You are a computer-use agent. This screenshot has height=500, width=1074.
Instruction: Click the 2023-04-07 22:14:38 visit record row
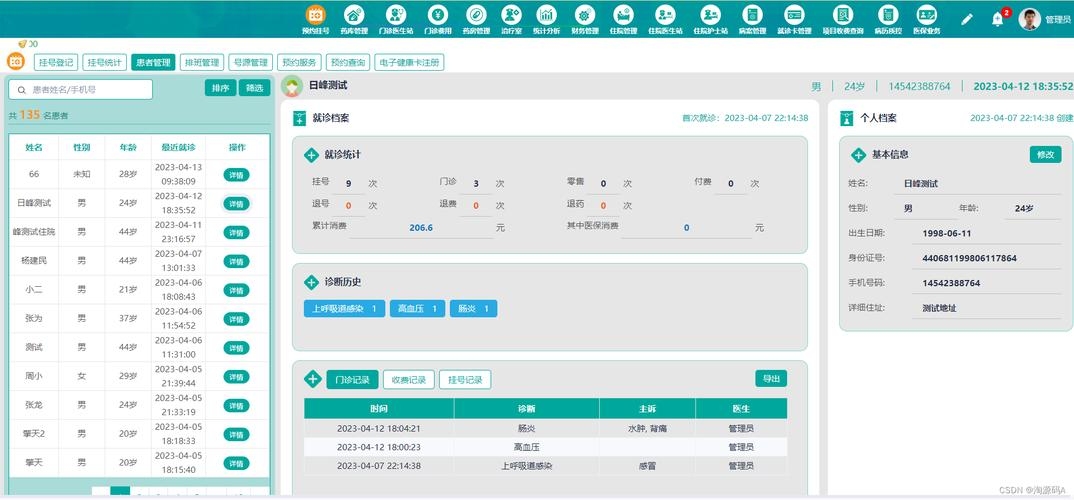(x=545, y=466)
